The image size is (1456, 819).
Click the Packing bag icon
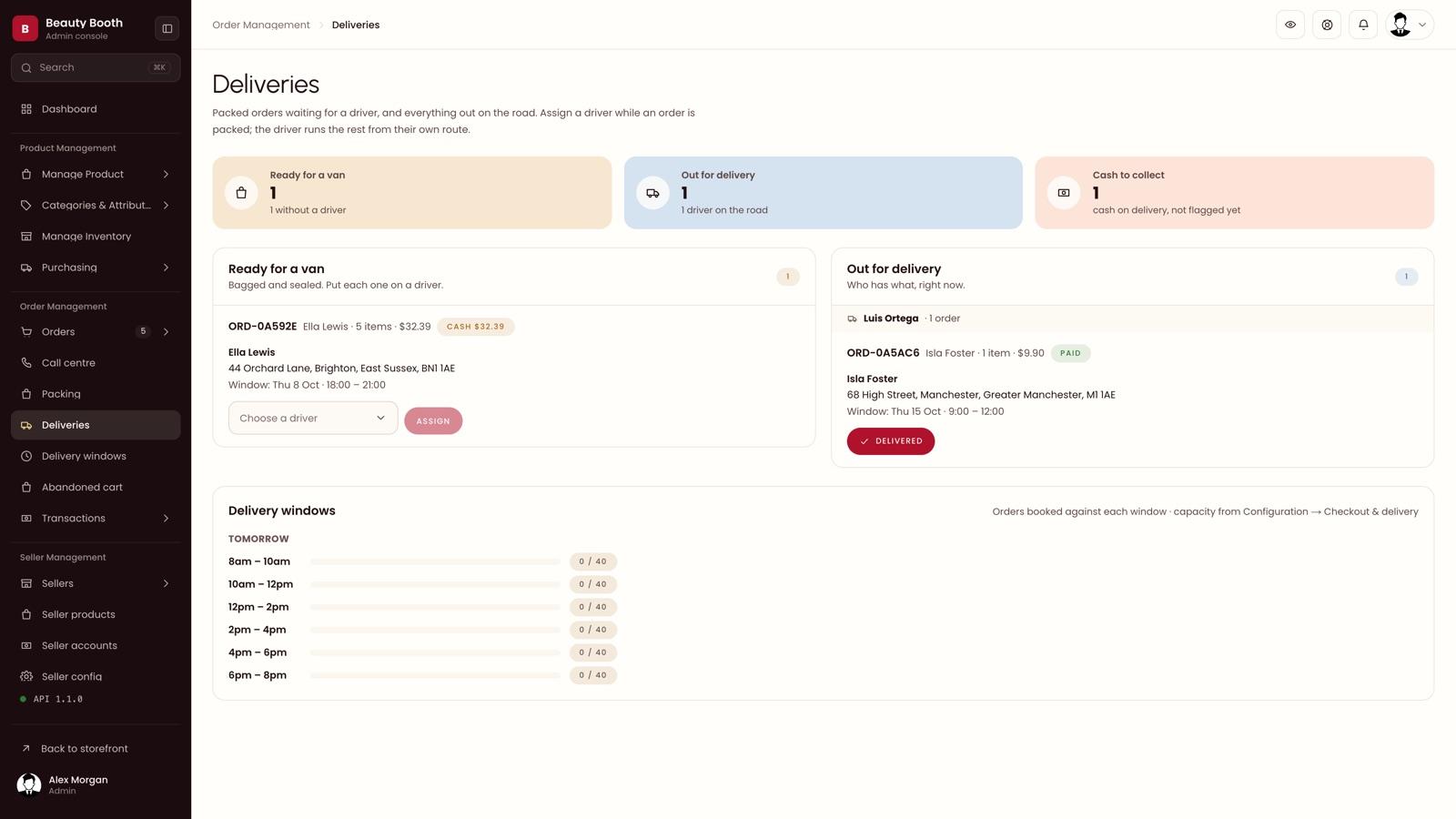coord(26,394)
